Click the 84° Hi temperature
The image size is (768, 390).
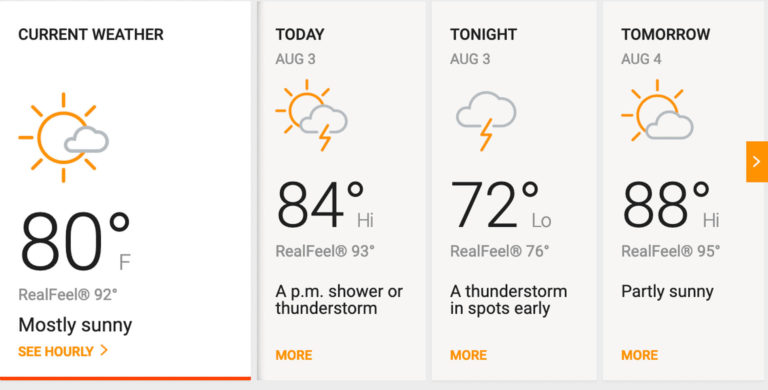[x=325, y=205]
